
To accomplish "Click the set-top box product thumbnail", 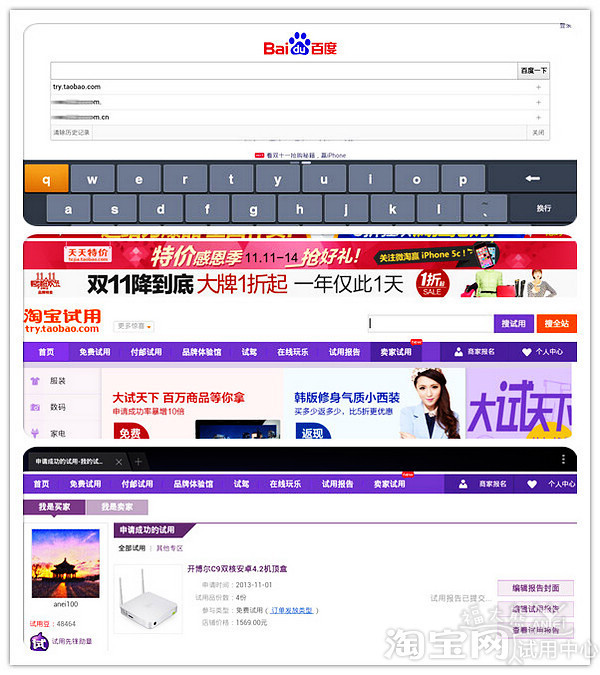I will point(148,599).
